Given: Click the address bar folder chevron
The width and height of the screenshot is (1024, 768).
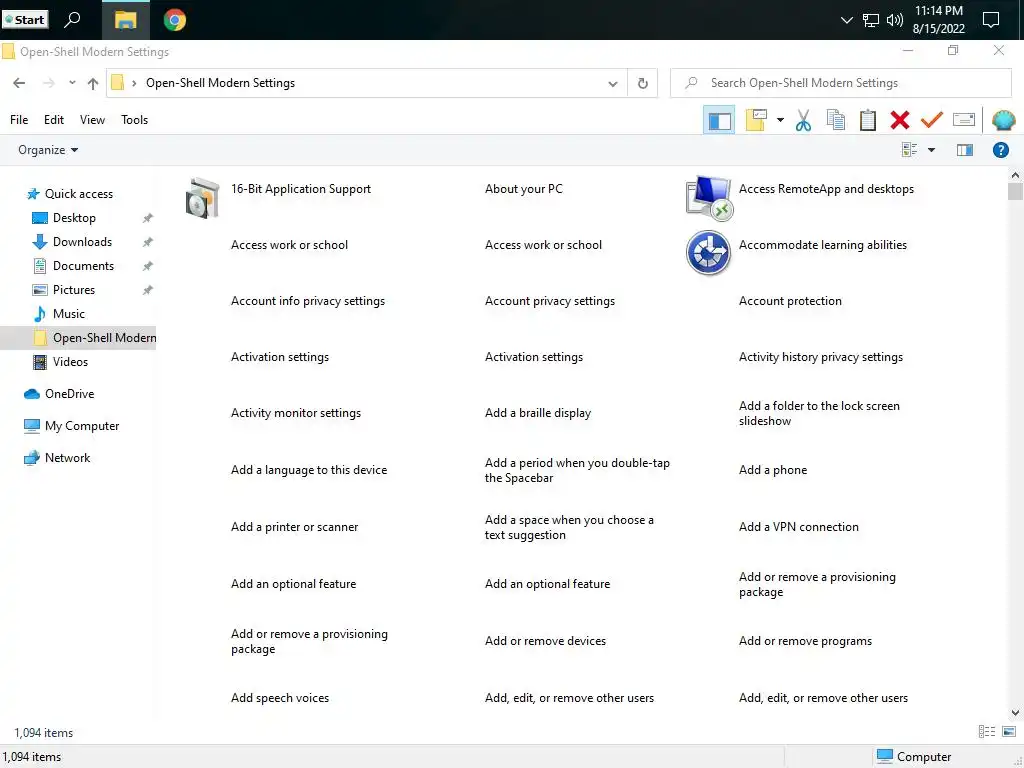Looking at the screenshot, I should (134, 83).
